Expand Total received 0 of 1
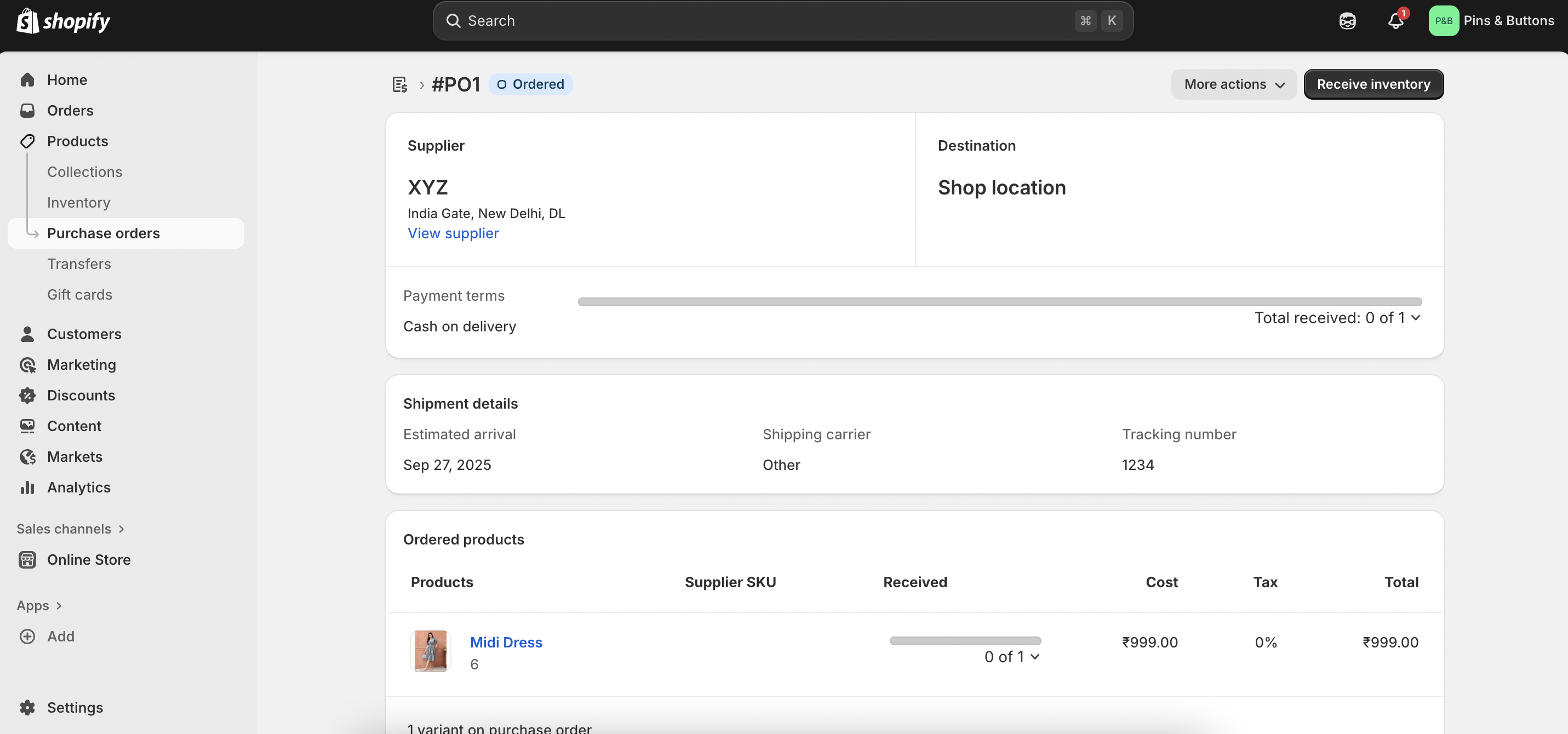The image size is (1568, 734). (x=1337, y=318)
